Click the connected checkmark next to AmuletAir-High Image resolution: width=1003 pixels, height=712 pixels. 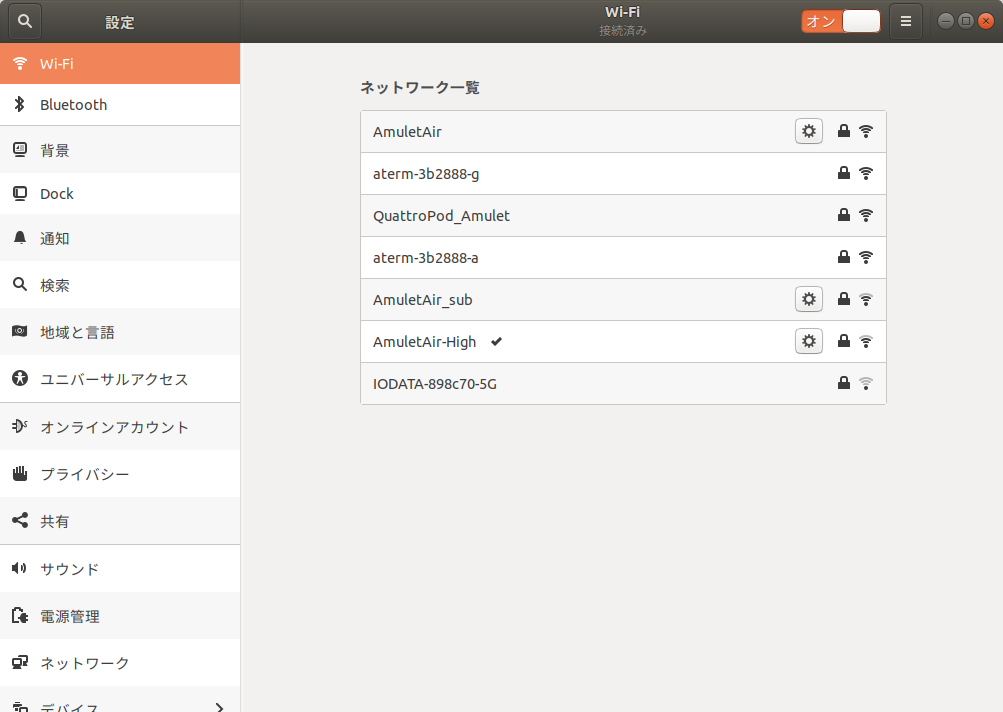(x=496, y=342)
